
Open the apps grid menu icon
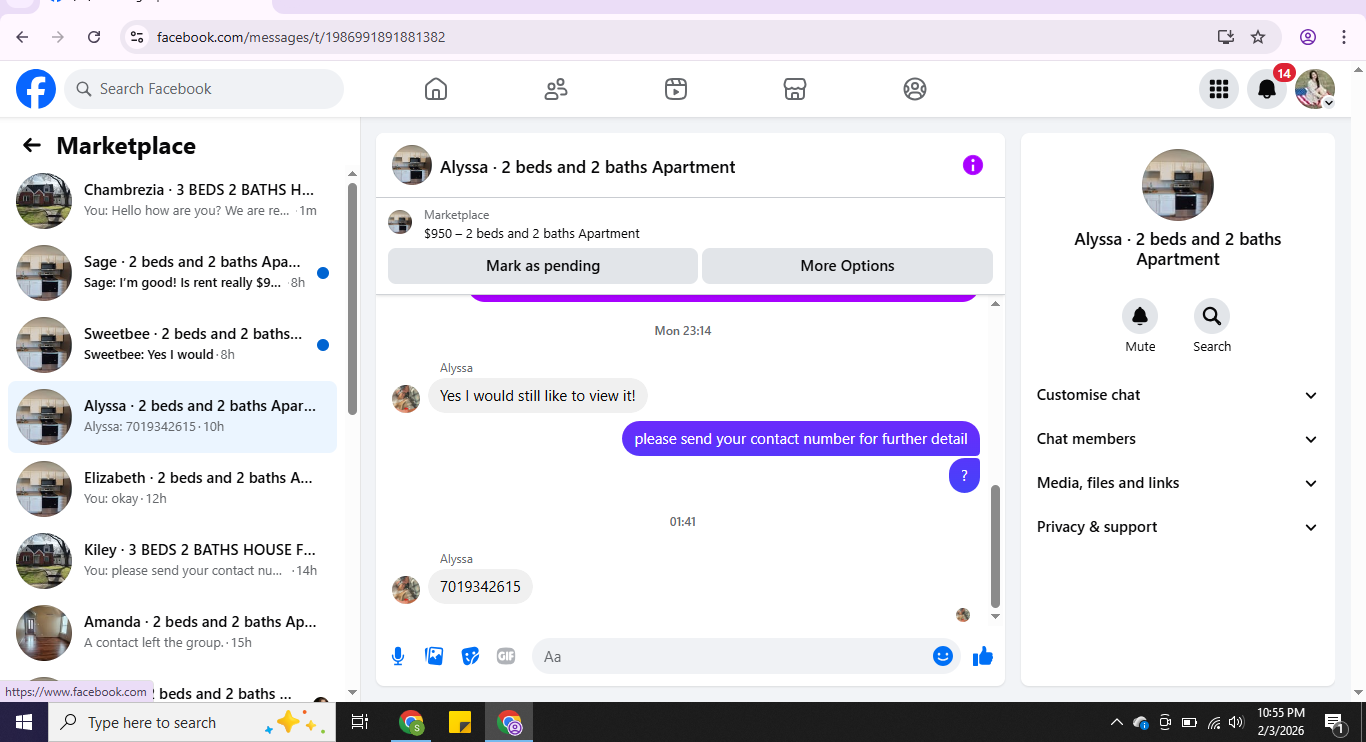1219,89
